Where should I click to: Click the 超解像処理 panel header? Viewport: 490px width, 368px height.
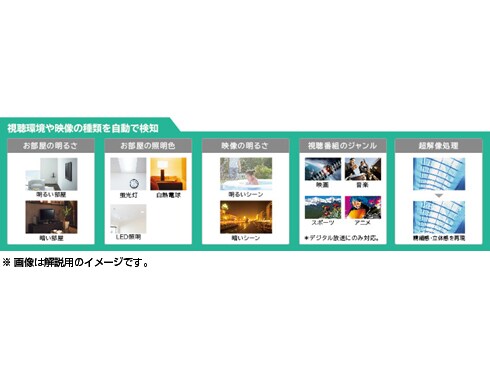point(439,146)
